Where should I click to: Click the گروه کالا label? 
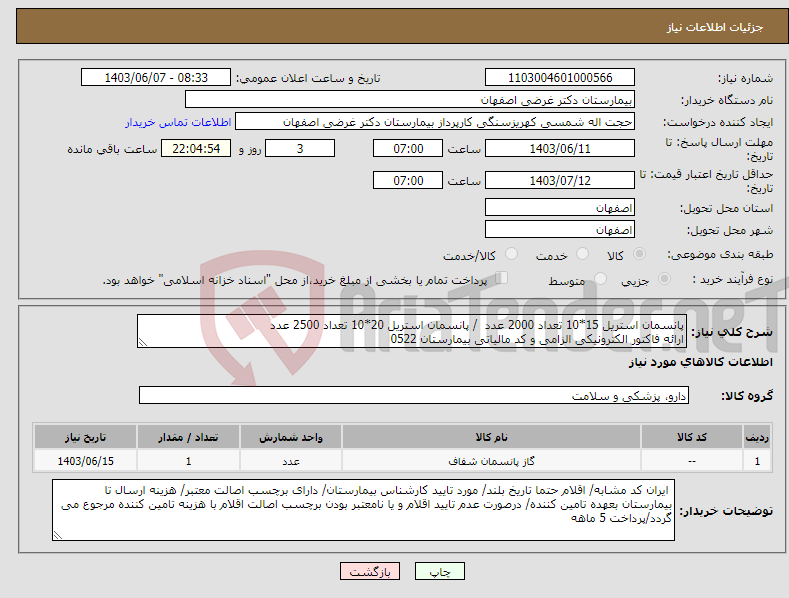point(747,396)
